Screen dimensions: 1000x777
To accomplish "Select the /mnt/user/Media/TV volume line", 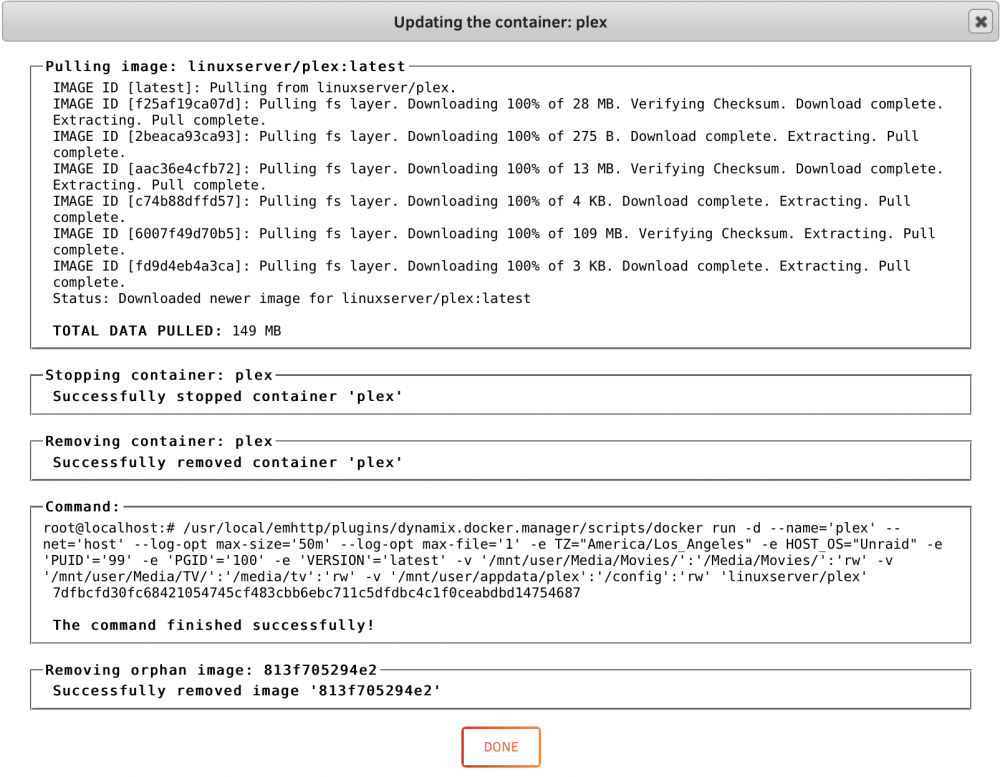I will click(455, 577).
